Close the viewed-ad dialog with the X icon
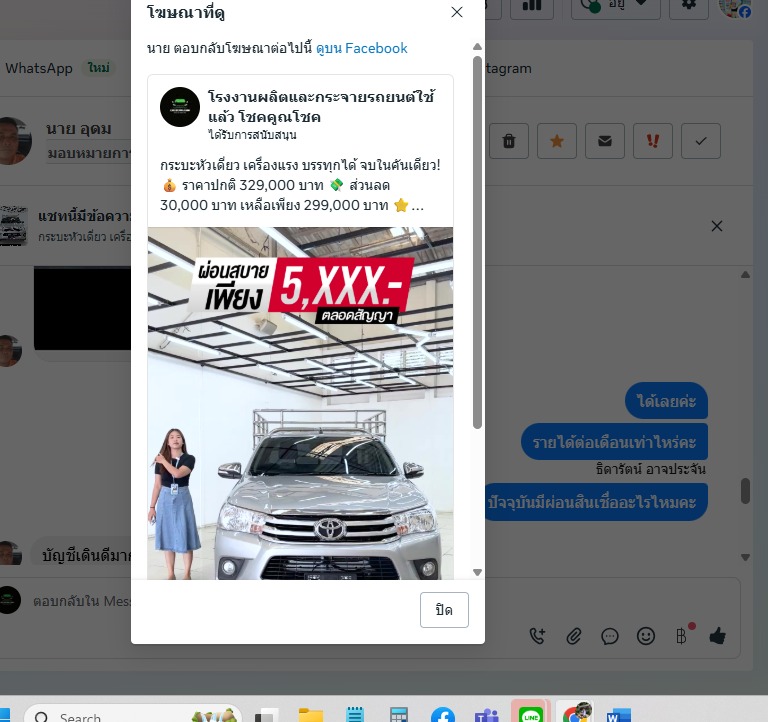 (x=456, y=12)
